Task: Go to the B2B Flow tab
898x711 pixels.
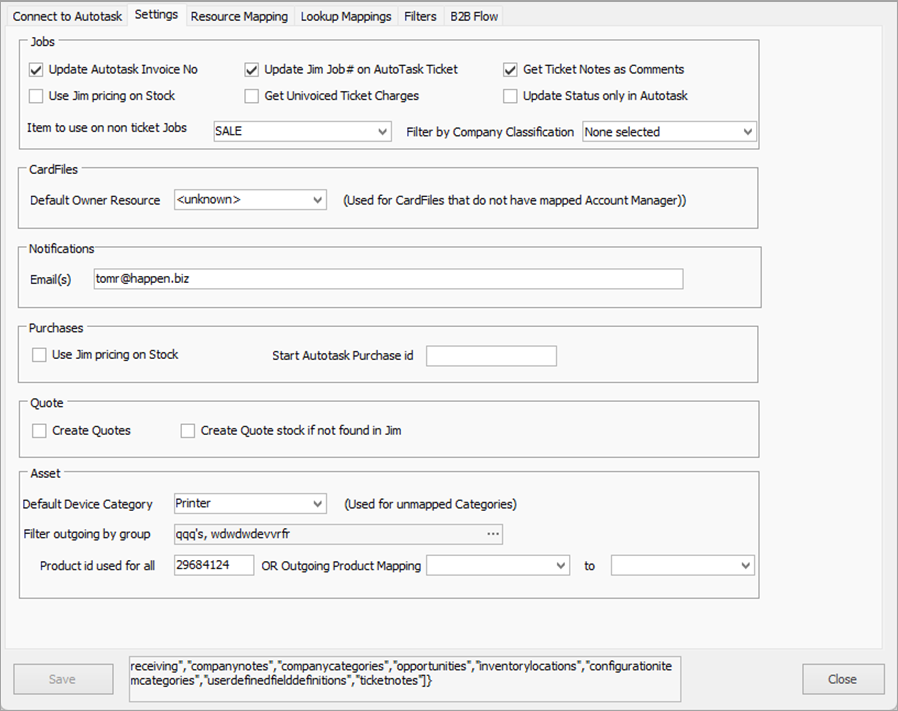Action: click(474, 16)
